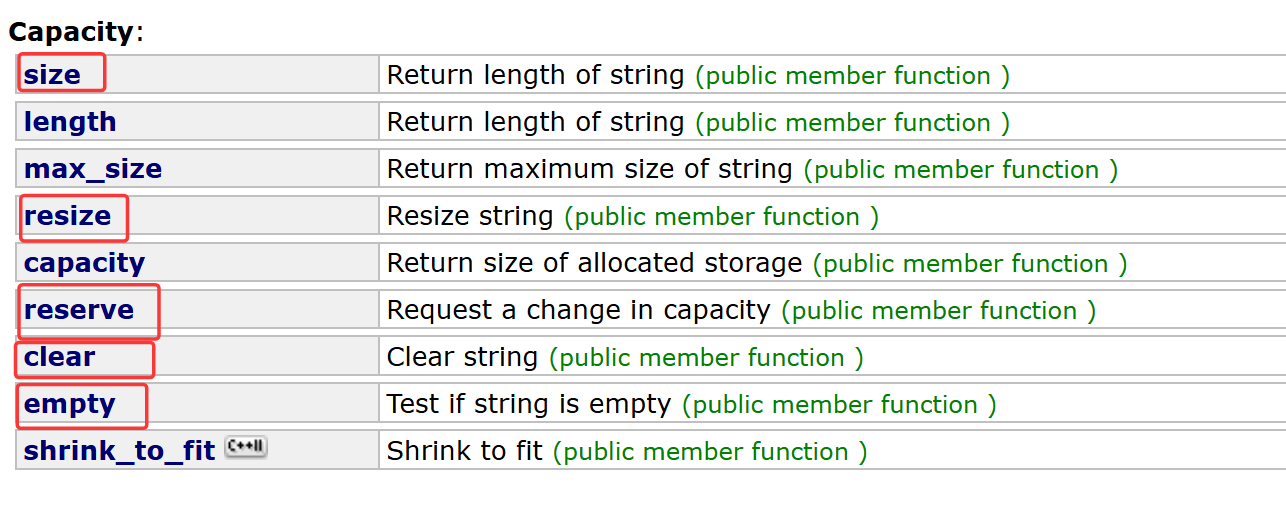Click the 'Request a change in capacity' text
This screenshot has height=511, width=1286.
pos(579,310)
